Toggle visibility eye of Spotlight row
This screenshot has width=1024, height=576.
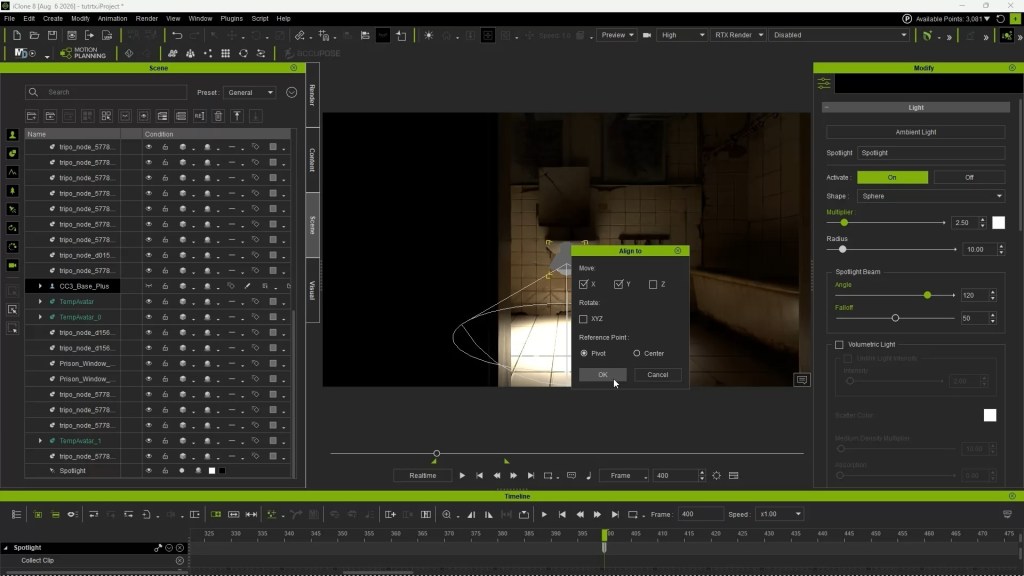pyautogui.click(x=149, y=471)
